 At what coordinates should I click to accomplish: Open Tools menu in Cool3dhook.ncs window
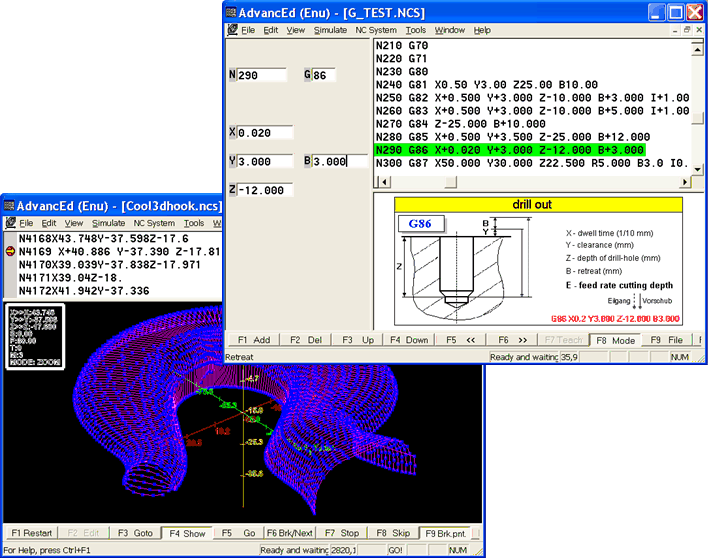click(x=194, y=223)
